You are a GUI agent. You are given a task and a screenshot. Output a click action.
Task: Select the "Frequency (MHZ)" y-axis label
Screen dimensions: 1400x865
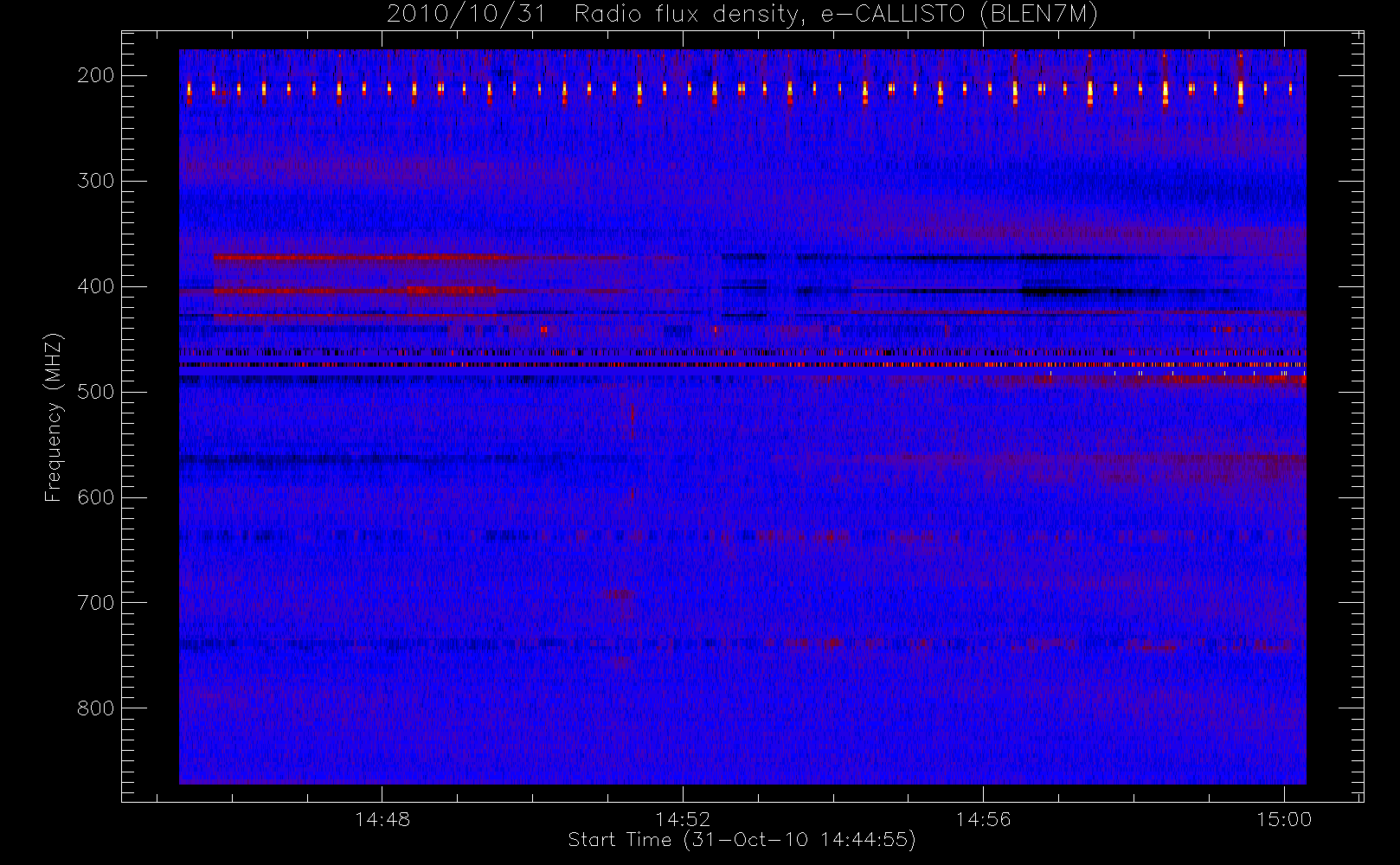54,417
